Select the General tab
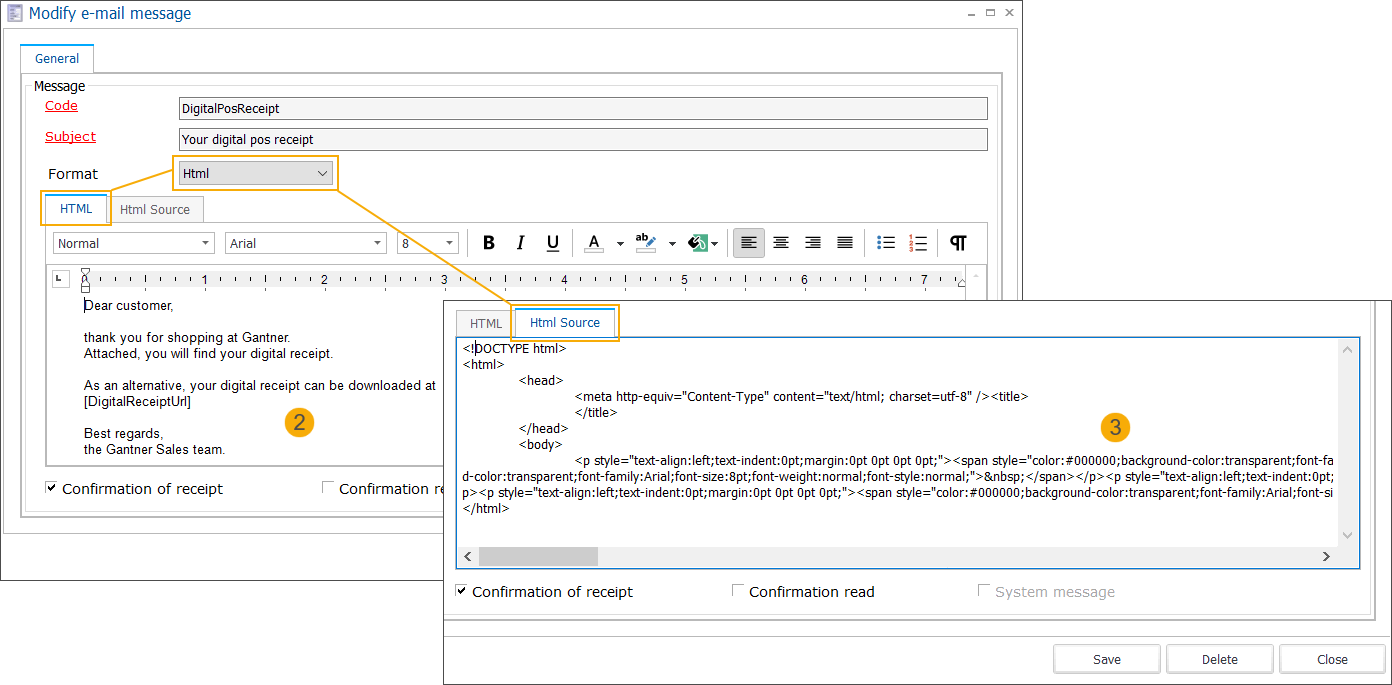This screenshot has height=685, width=1392. pos(56,58)
